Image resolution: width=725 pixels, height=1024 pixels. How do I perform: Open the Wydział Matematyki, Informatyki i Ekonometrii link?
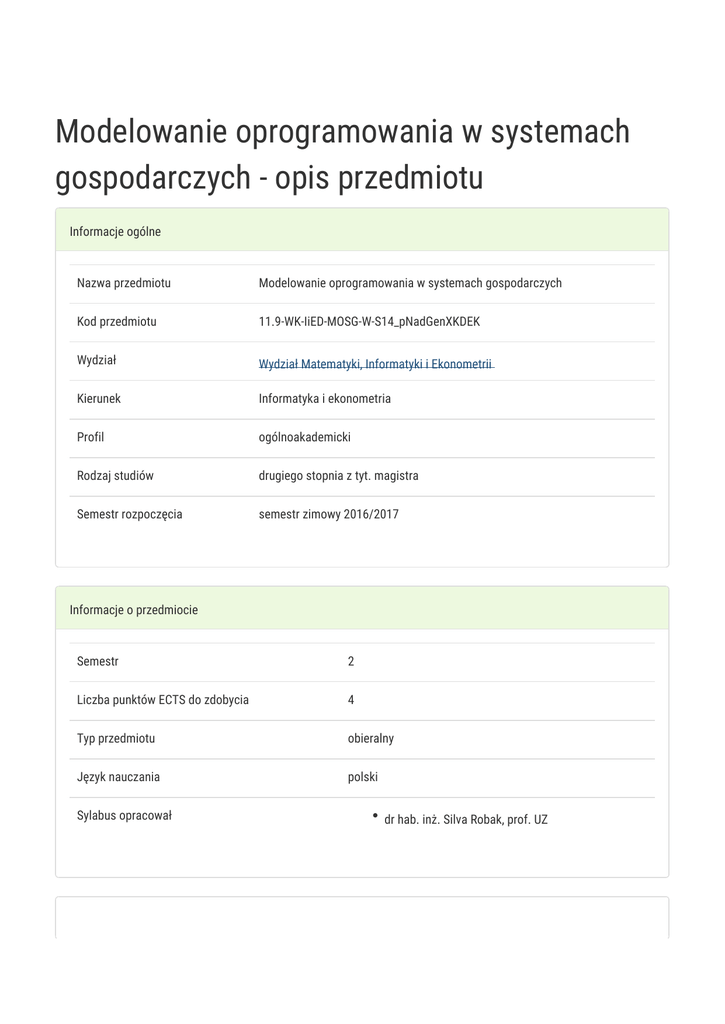(375, 364)
